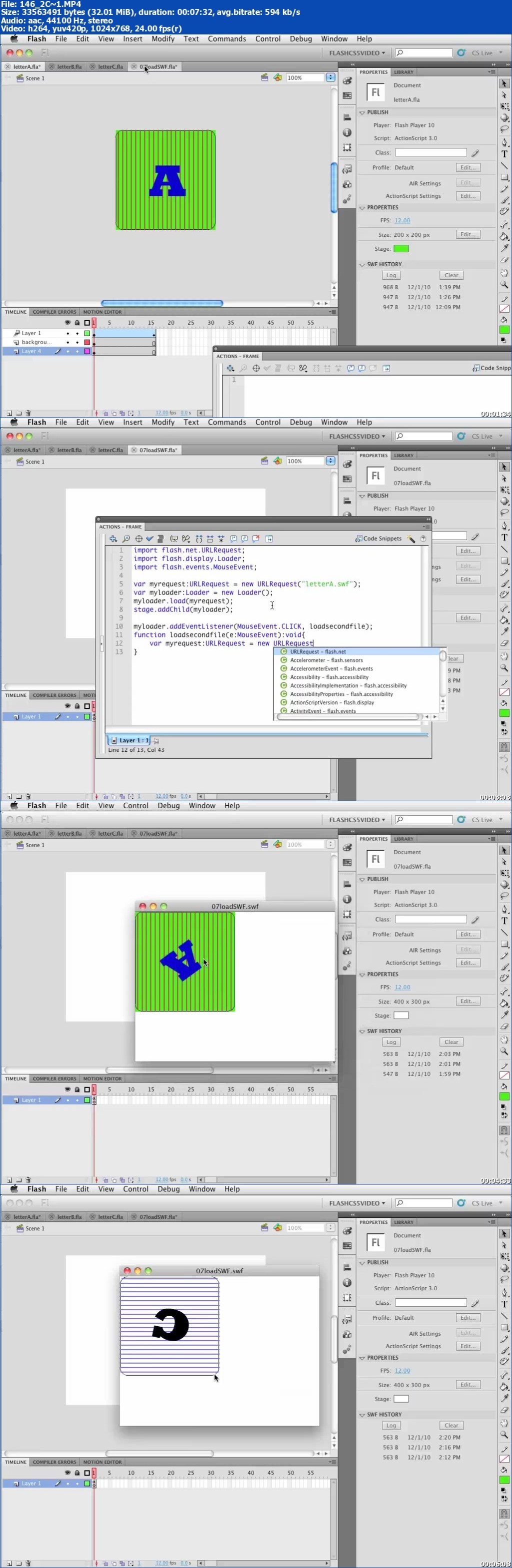Click Edit... button next to Profile: Default for letterA.fla
512x1568 pixels.
[468, 168]
